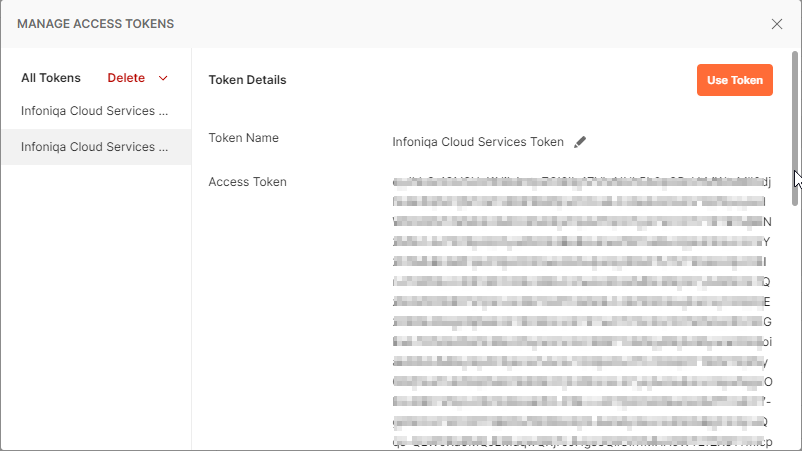Click the Access Token label
802x451 pixels.
click(x=247, y=182)
